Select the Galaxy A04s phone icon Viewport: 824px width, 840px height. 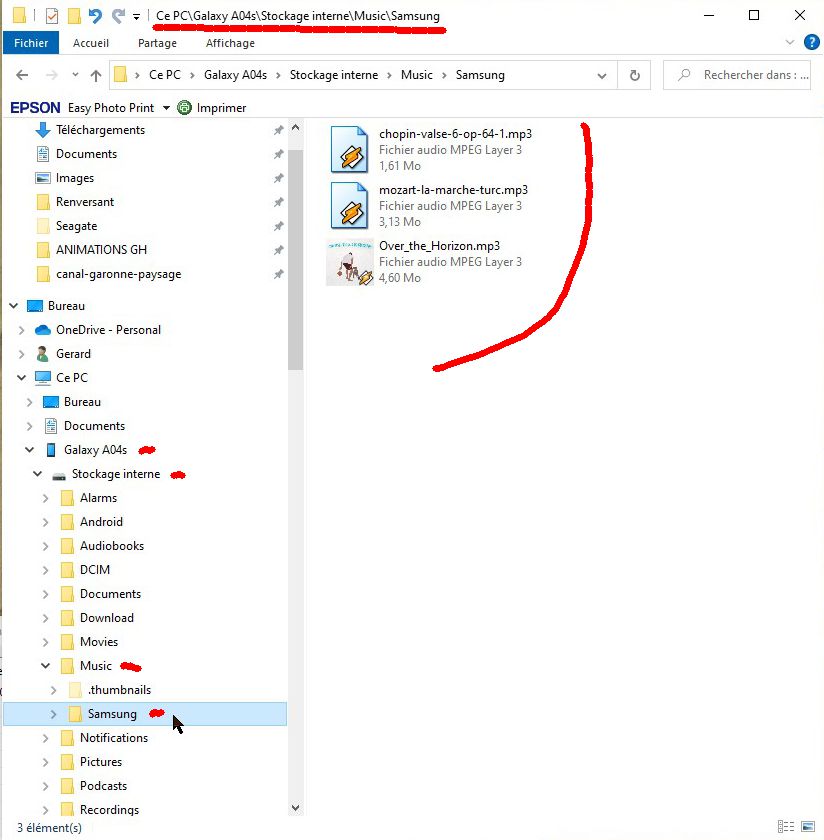[x=51, y=450]
